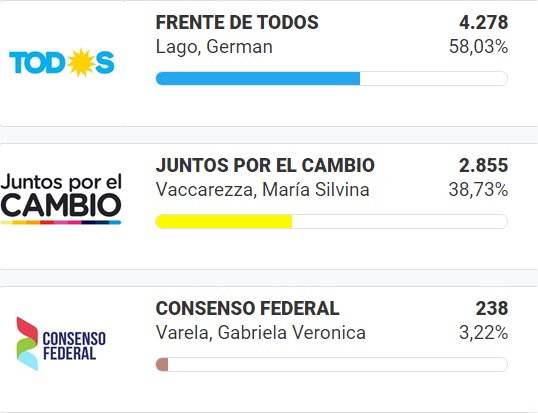Screen dimensions: 538x413
Task: Select the JUNTOS POR EL CAMBIO heading
Action: pos(265,165)
